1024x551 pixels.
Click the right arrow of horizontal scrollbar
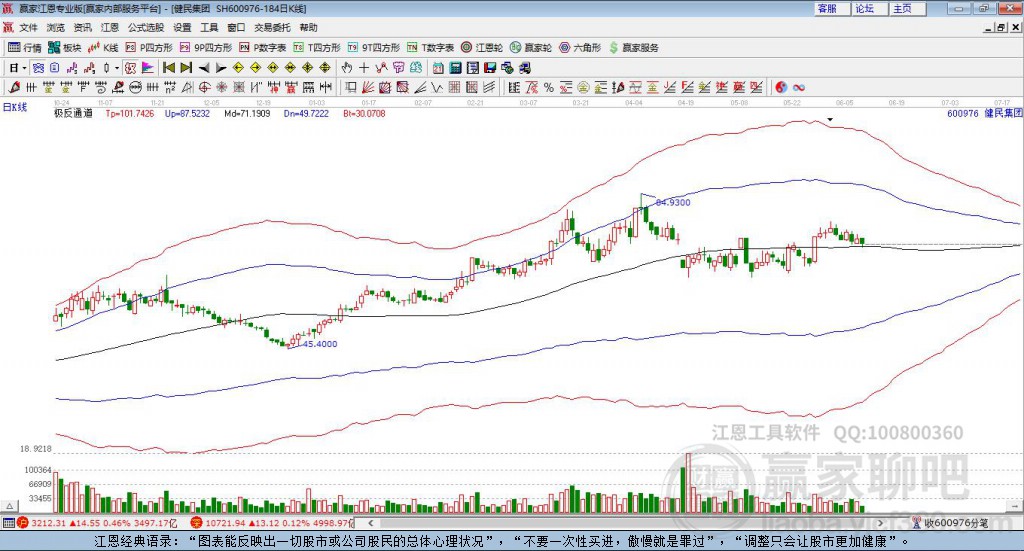pos(880,523)
